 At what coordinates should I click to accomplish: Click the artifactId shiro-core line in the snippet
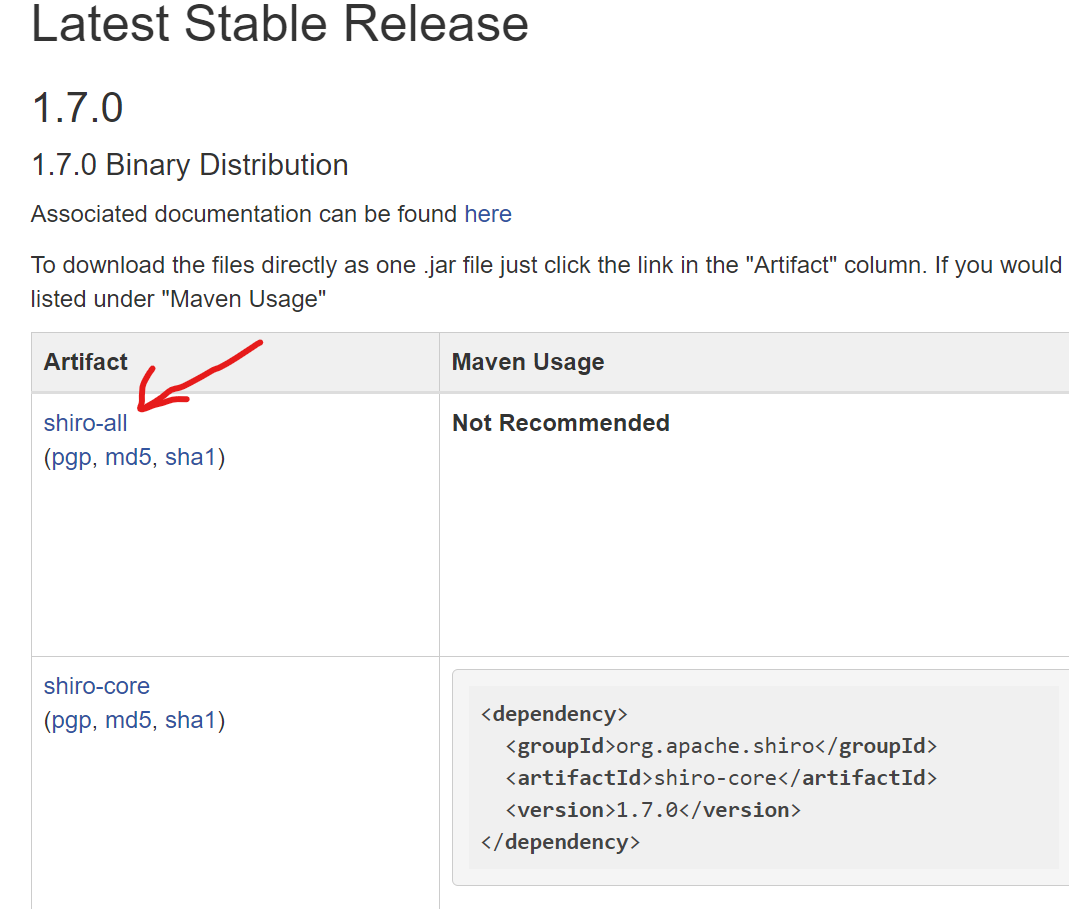pos(721,778)
